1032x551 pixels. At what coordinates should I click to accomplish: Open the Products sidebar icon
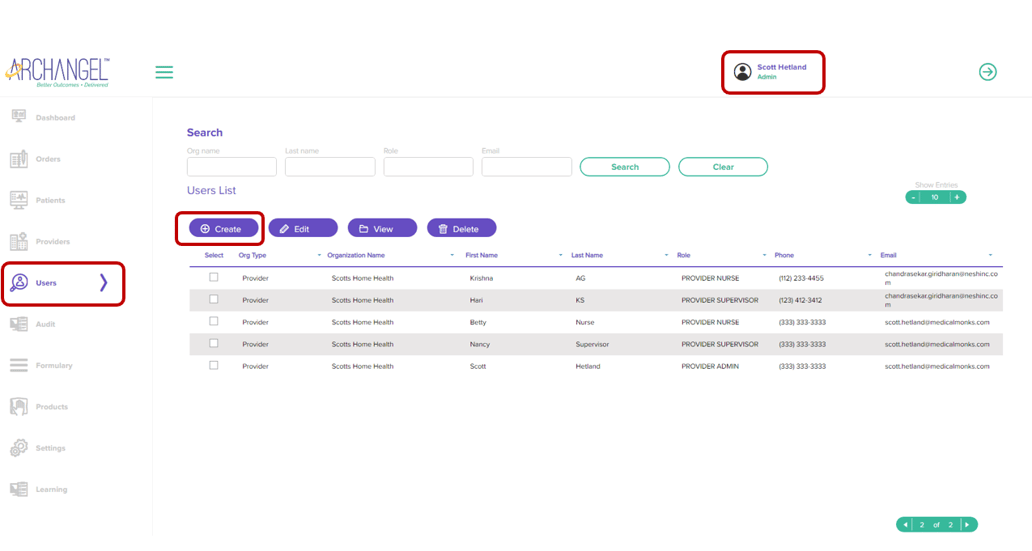pyautogui.click(x=19, y=407)
